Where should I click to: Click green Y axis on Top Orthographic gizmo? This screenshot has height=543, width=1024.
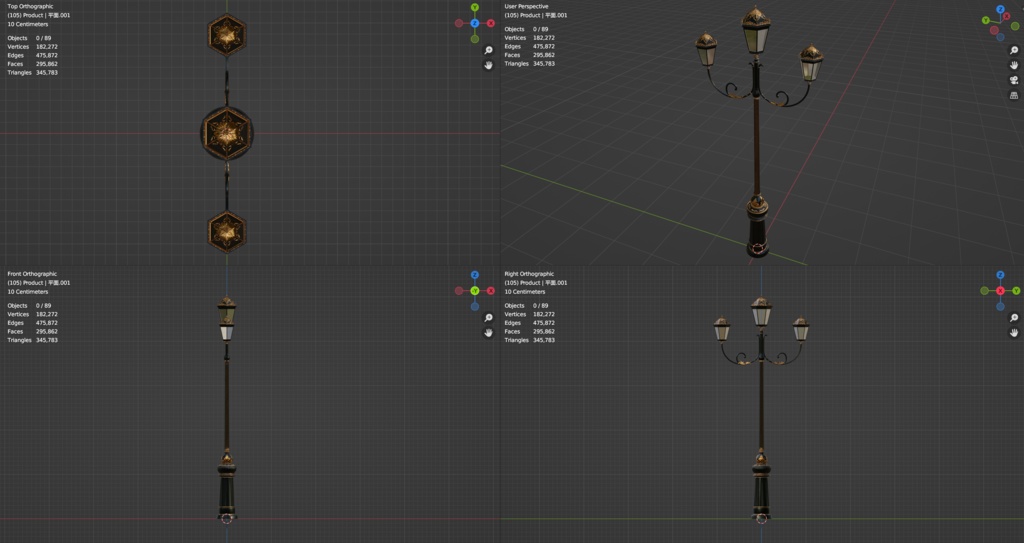(475, 8)
